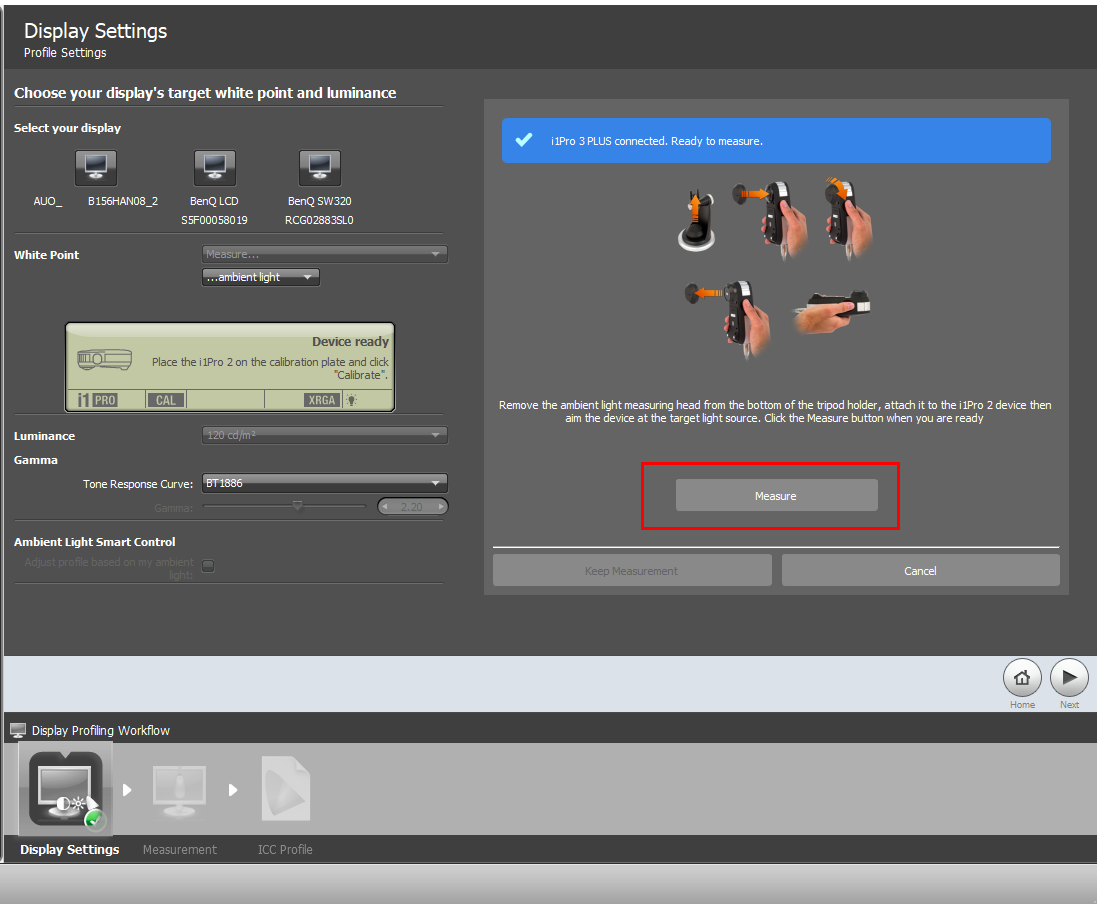Click the ICC Profile workflow label

[x=285, y=849]
